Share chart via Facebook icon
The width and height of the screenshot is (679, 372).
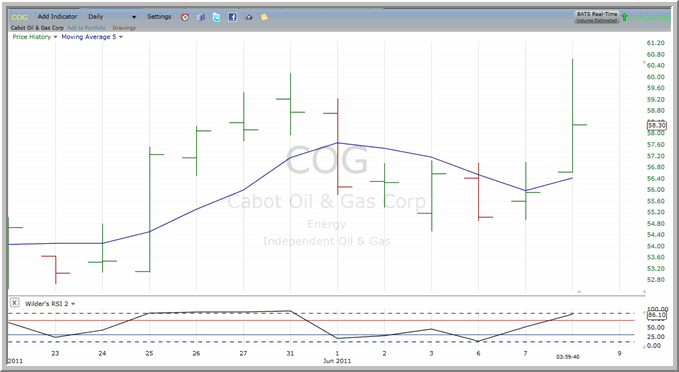point(233,17)
